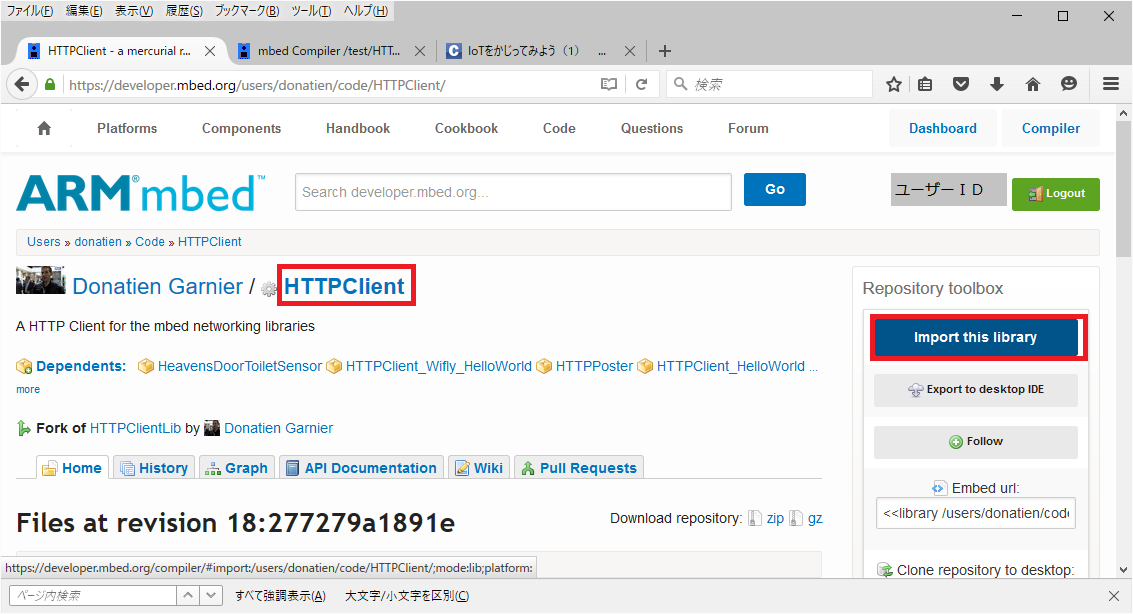Save page to Pocket icon

coord(960,85)
